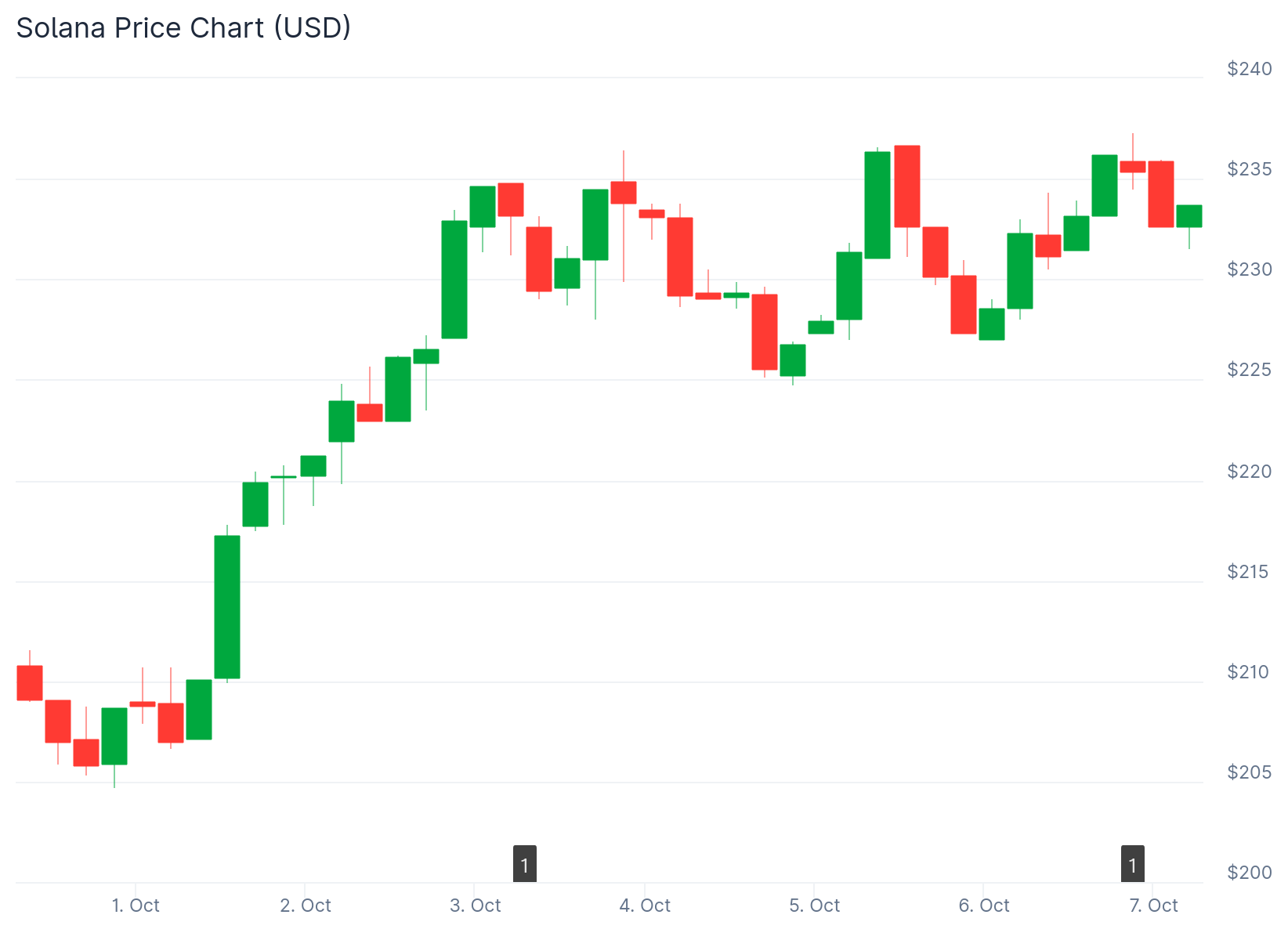Click the $235 price axis label
The width and height of the screenshot is (1288, 940).
pos(1250,169)
